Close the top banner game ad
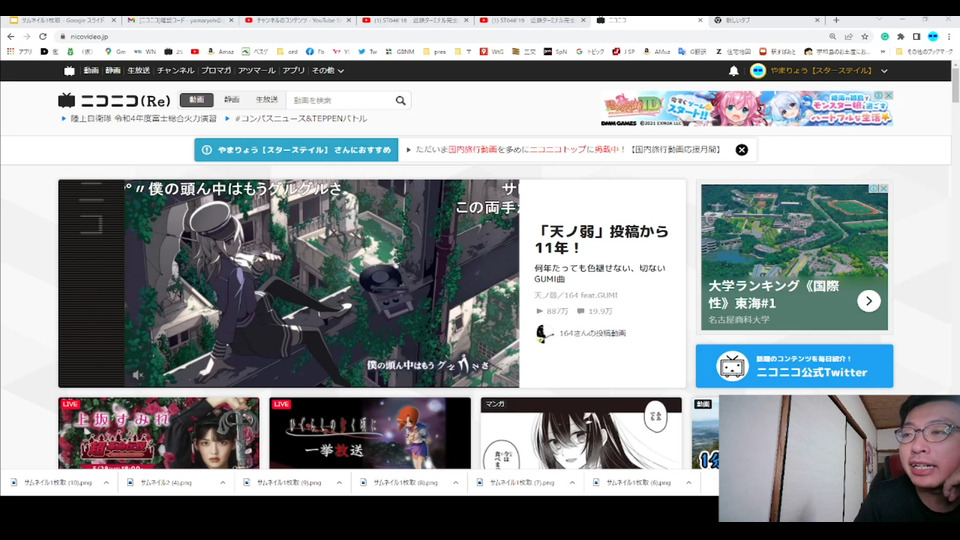Viewport: 960px width, 540px height. [x=888, y=96]
